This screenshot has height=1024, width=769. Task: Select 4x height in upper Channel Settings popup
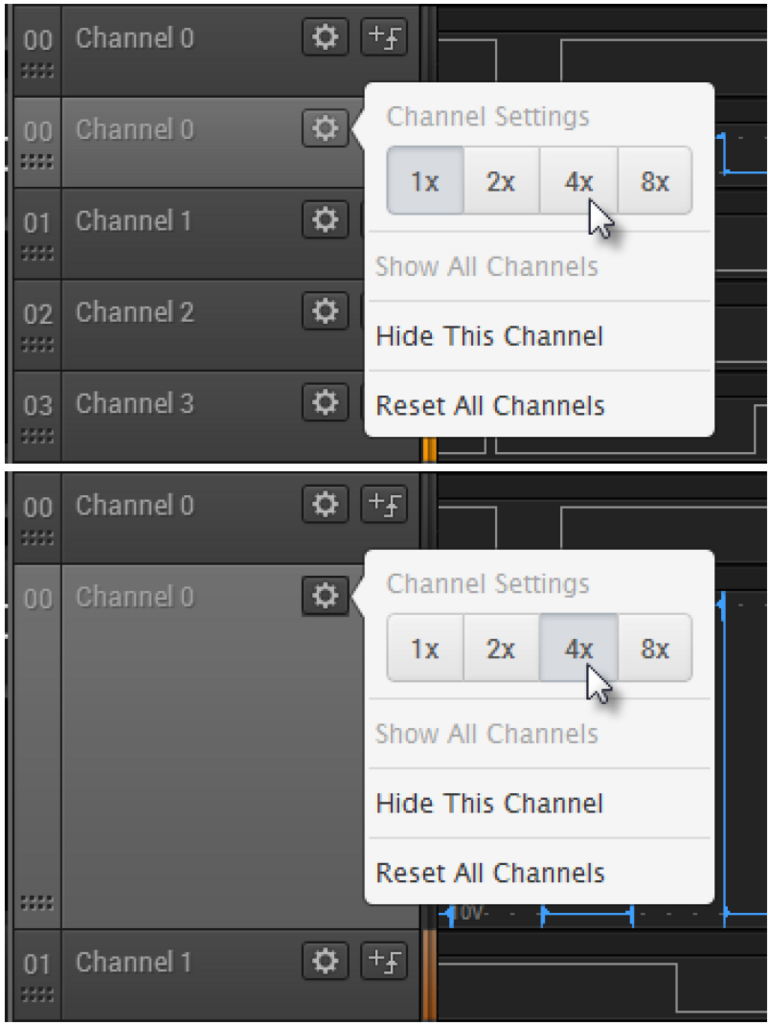coord(578,181)
